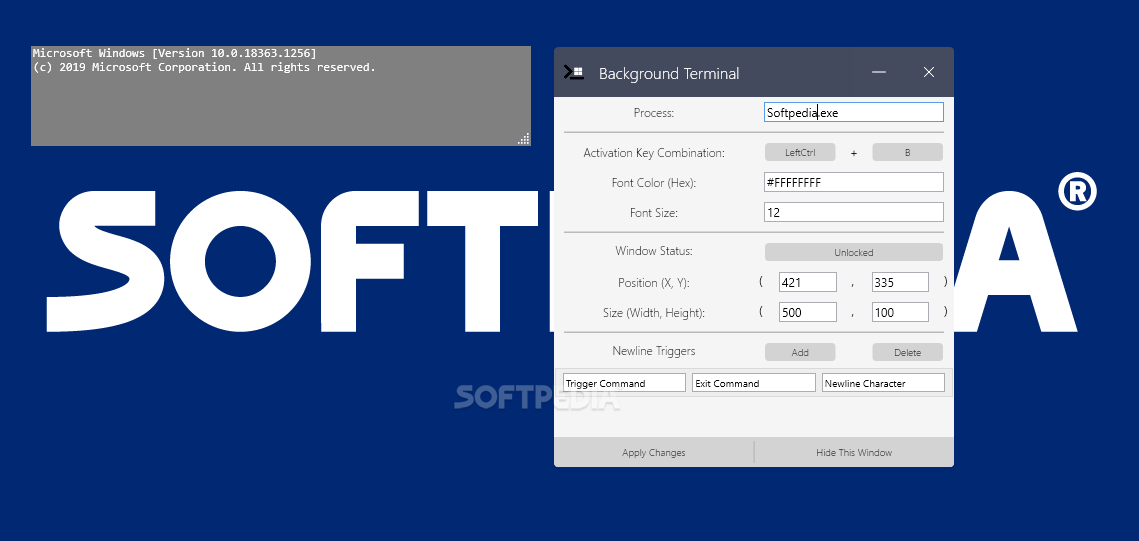Add a new newline trigger

pos(800,352)
